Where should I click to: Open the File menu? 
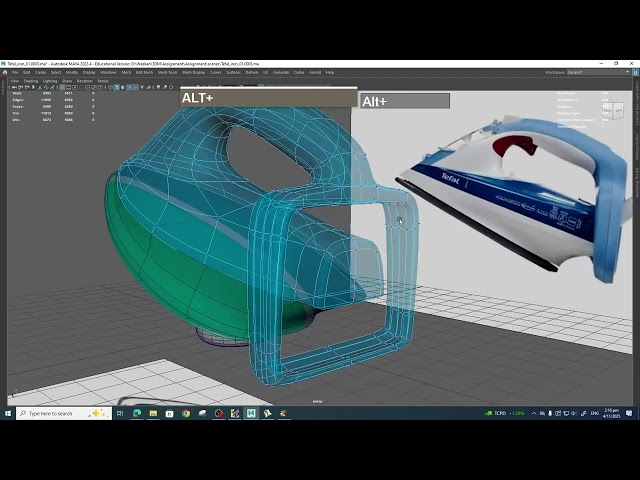(x=15, y=72)
